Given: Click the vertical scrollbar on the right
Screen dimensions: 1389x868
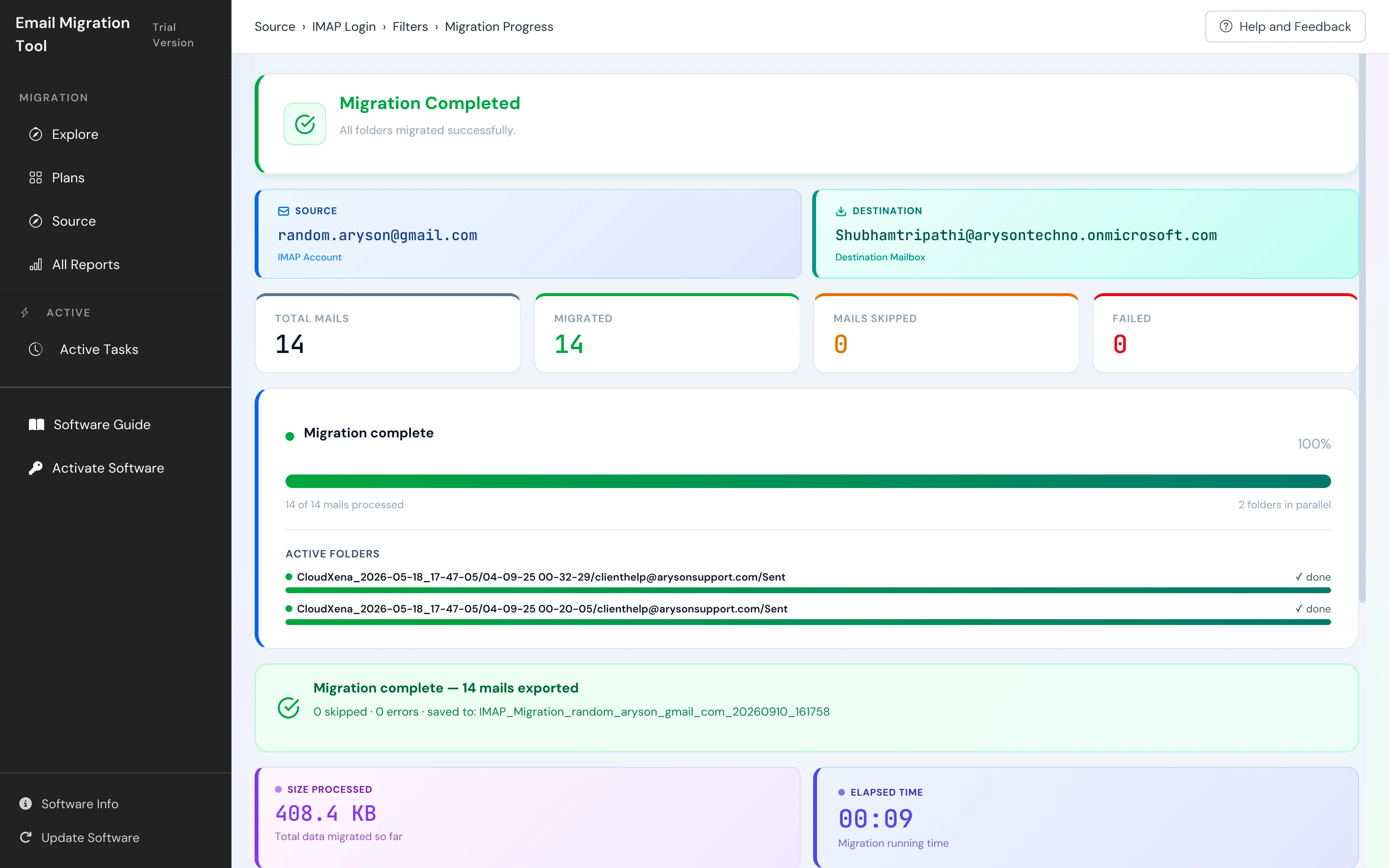Looking at the screenshot, I should (1362, 328).
